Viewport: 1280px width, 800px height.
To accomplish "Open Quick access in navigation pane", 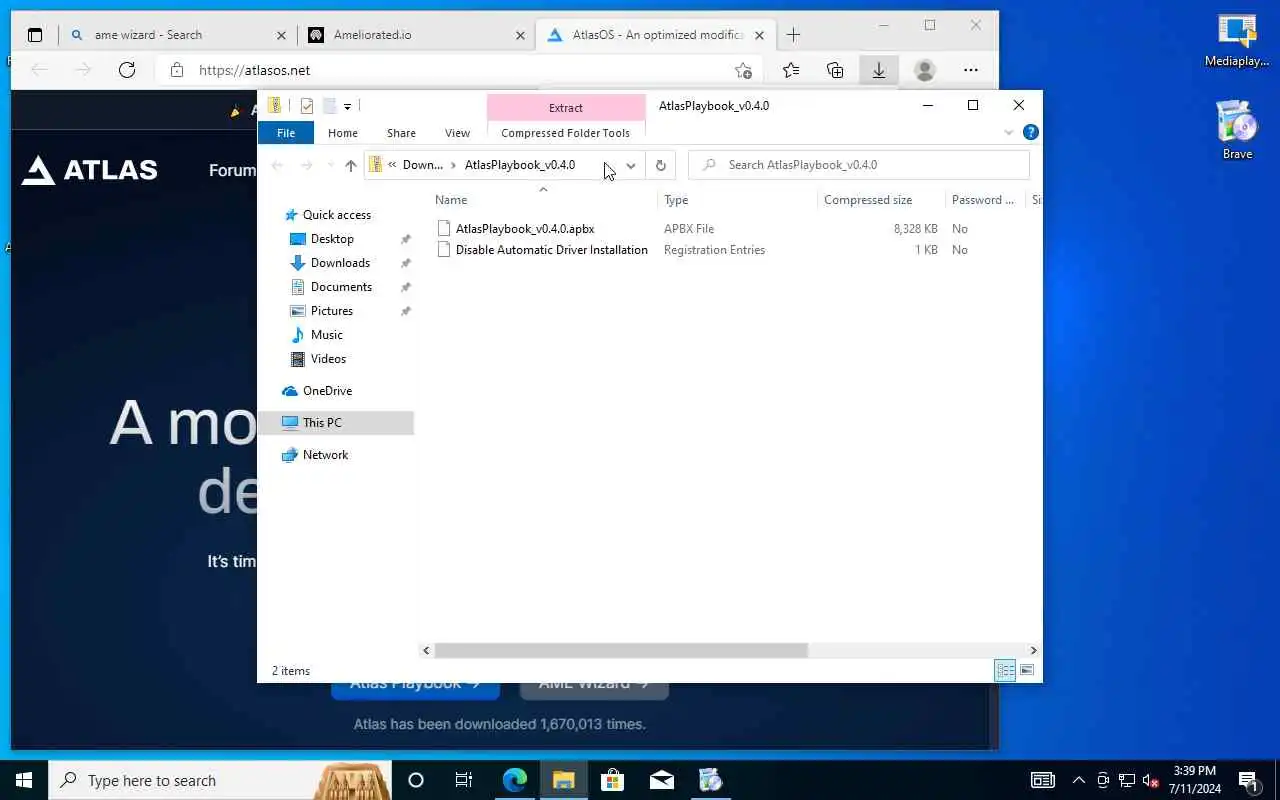I will pos(336,215).
